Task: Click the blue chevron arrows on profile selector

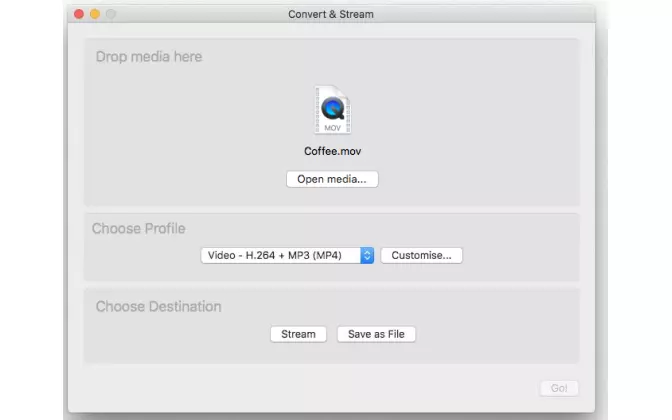Action: [367, 255]
